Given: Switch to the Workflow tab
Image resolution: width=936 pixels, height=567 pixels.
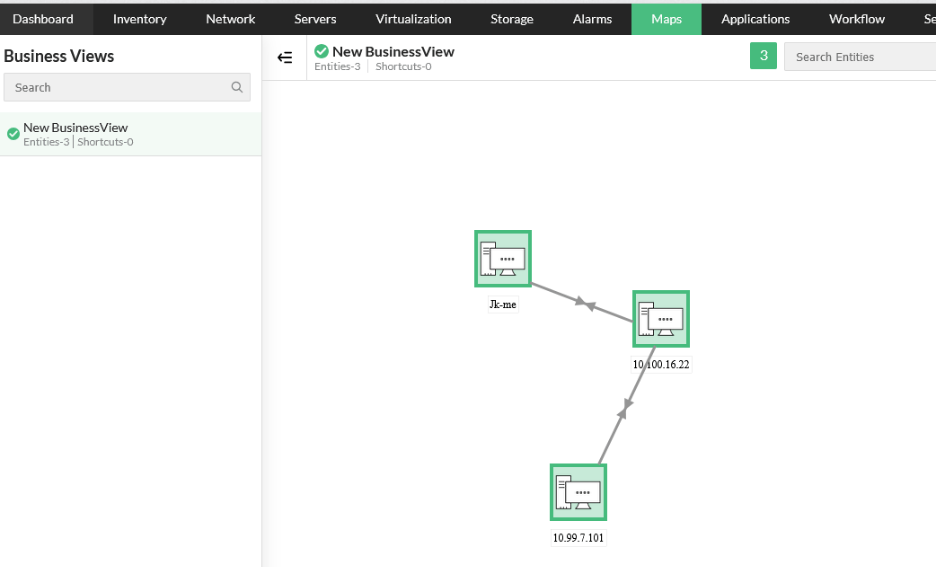Looking at the screenshot, I should pos(857,19).
